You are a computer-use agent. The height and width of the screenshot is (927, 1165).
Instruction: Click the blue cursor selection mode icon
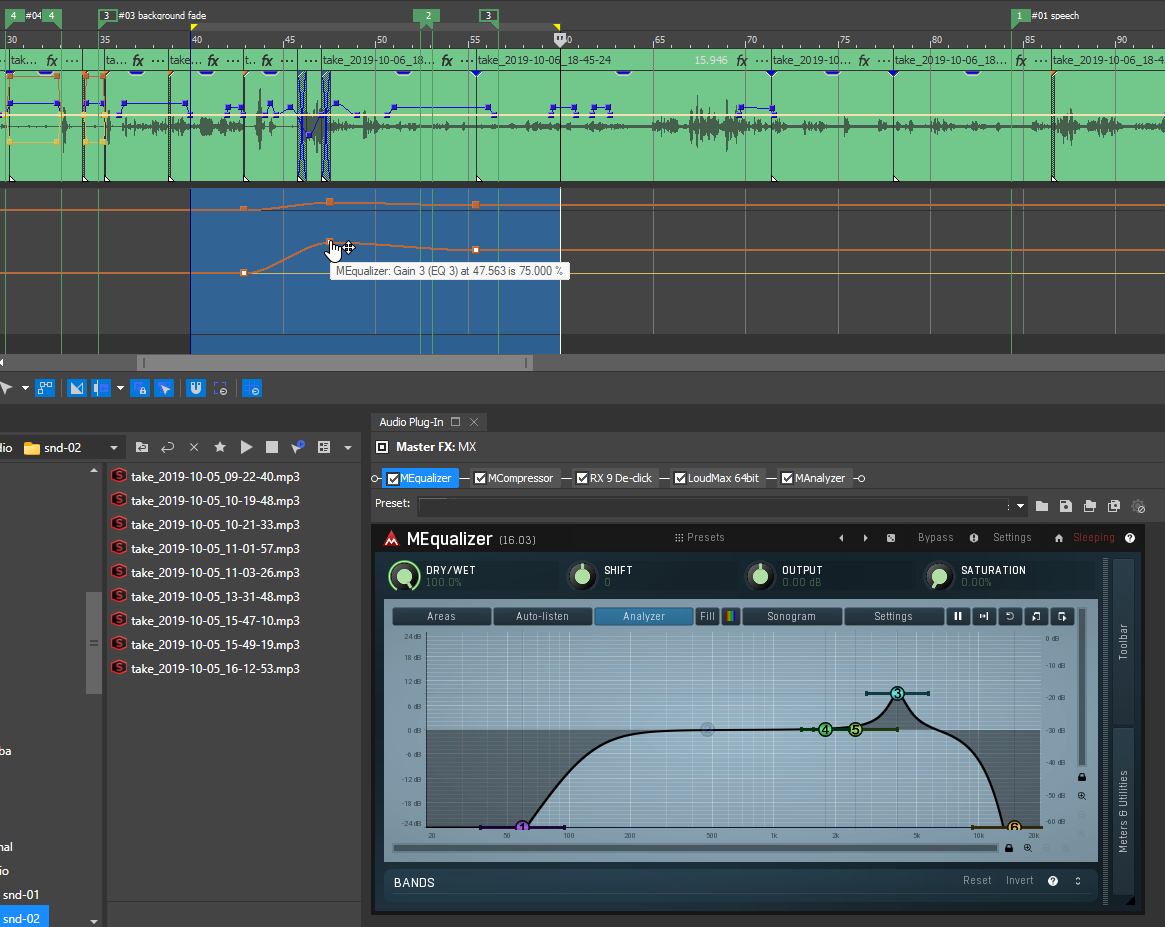164,388
